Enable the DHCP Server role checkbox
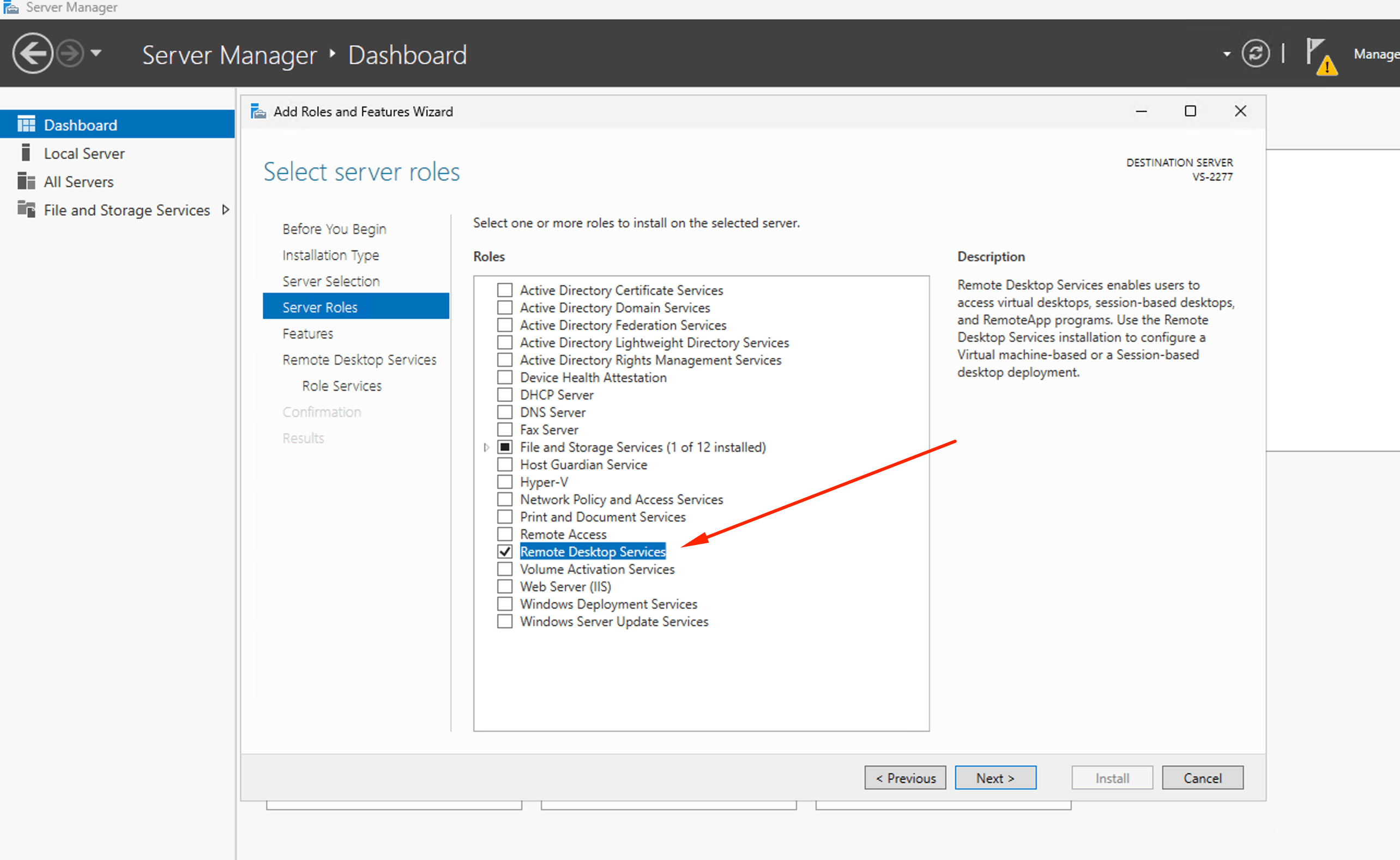This screenshot has width=1400, height=860. [505, 395]
